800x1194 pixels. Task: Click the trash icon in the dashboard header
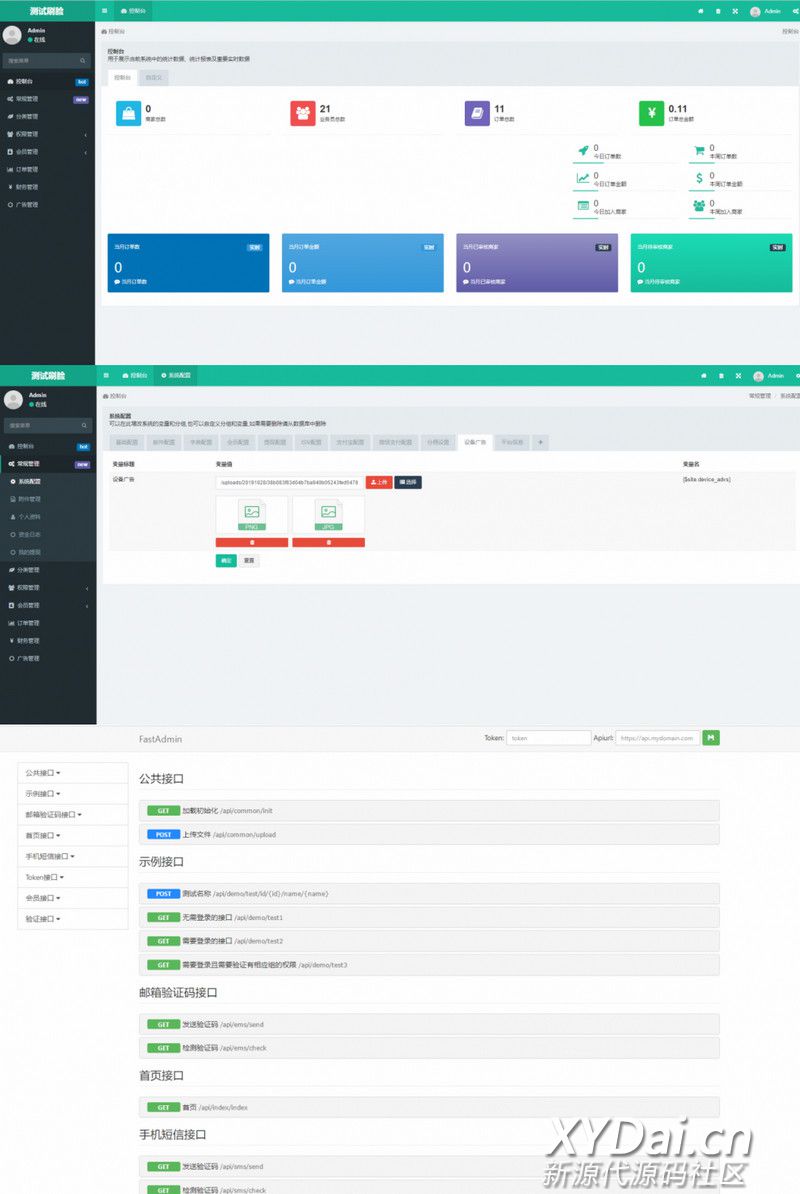pyautogui.click(x=718, y=11)
